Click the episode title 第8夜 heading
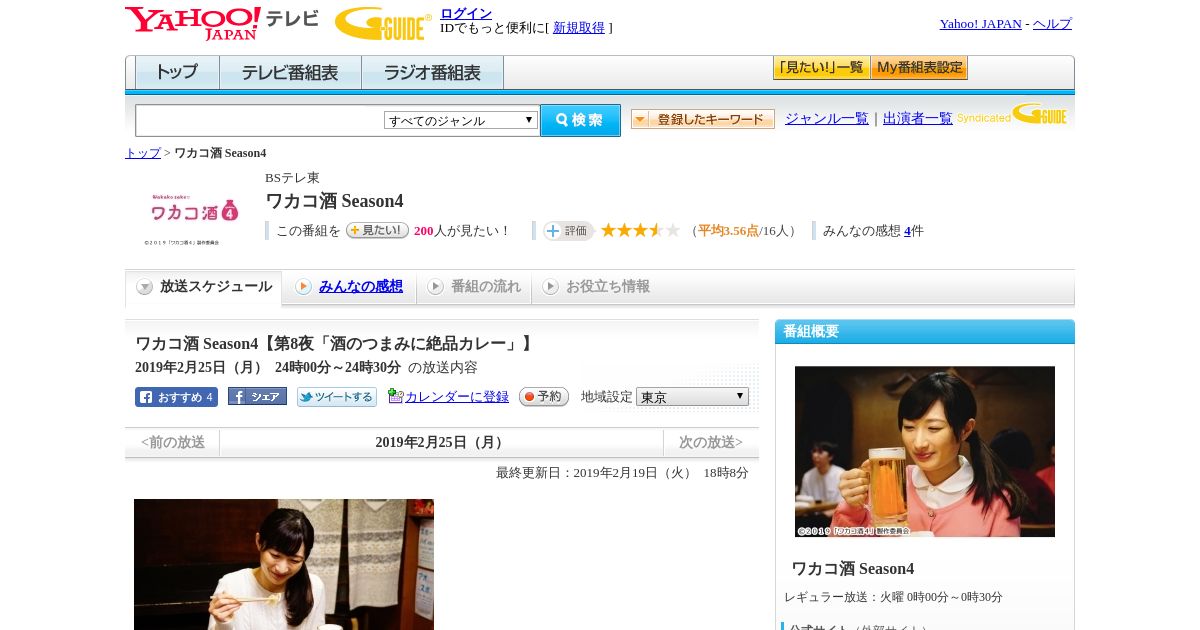The image size is (1200, 630). point(336,343)
